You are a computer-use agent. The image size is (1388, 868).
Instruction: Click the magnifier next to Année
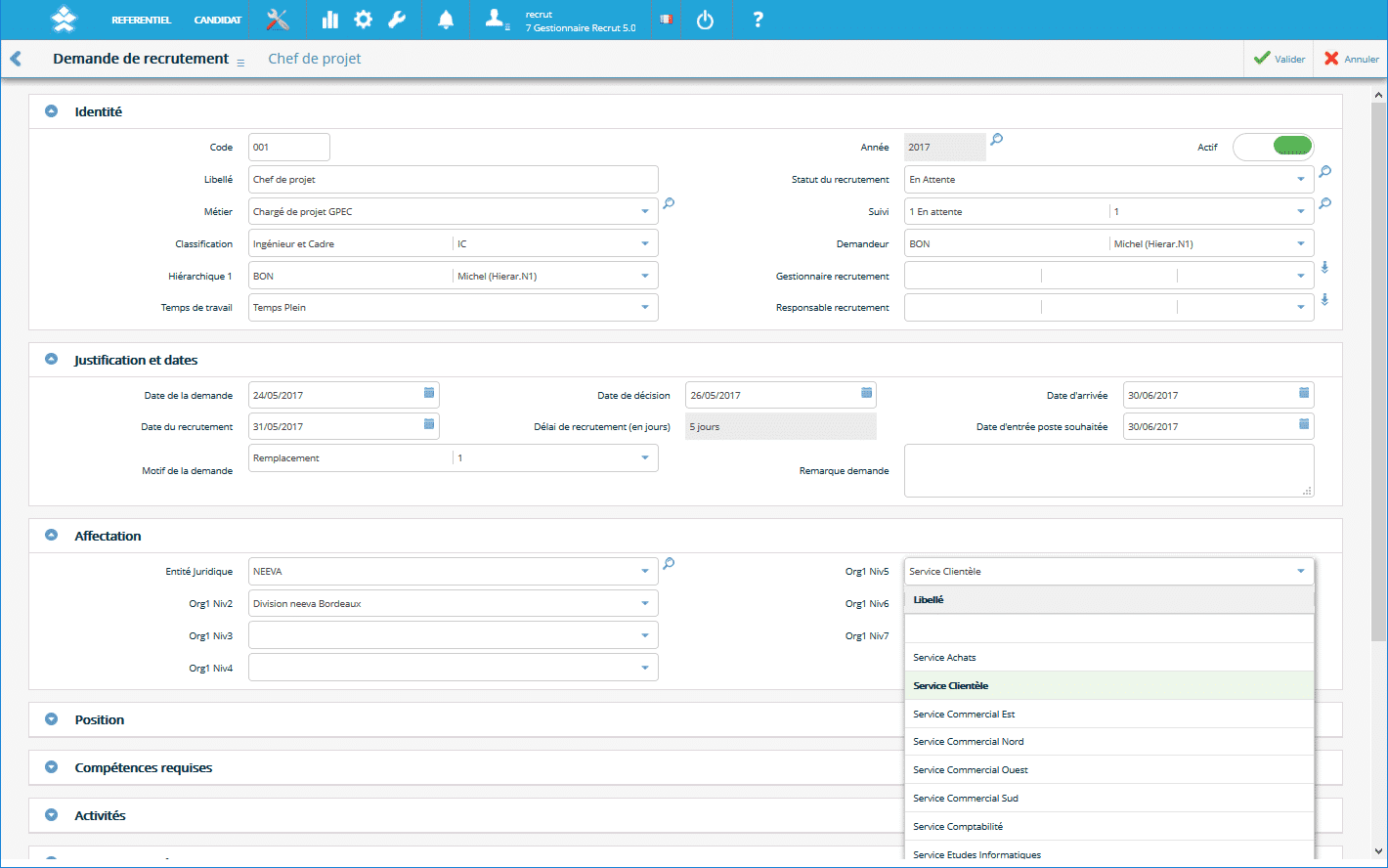996,140
